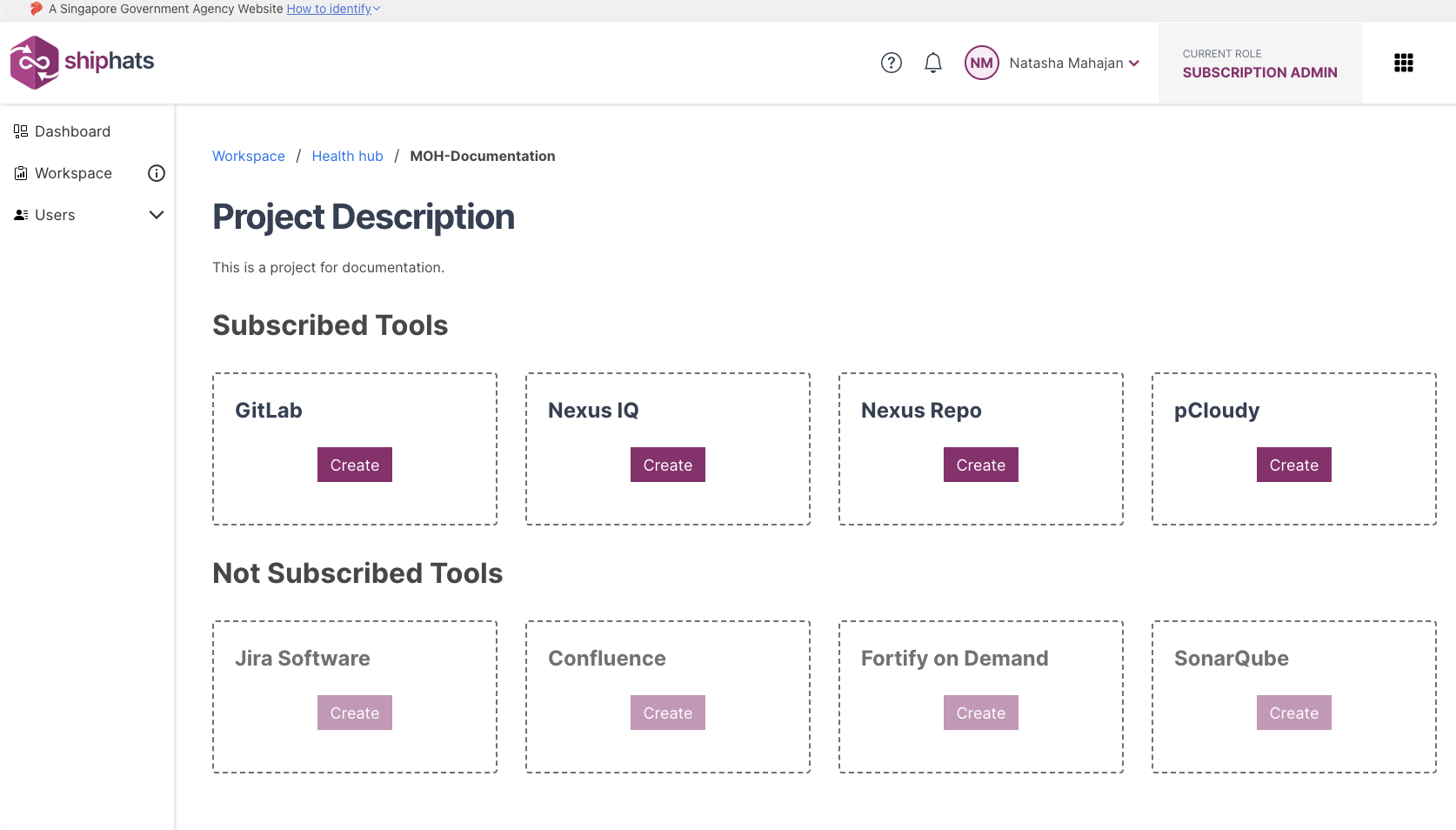Open the notifications bell
The width and height of the screenshot is (1456, 830).
(932, 63)
